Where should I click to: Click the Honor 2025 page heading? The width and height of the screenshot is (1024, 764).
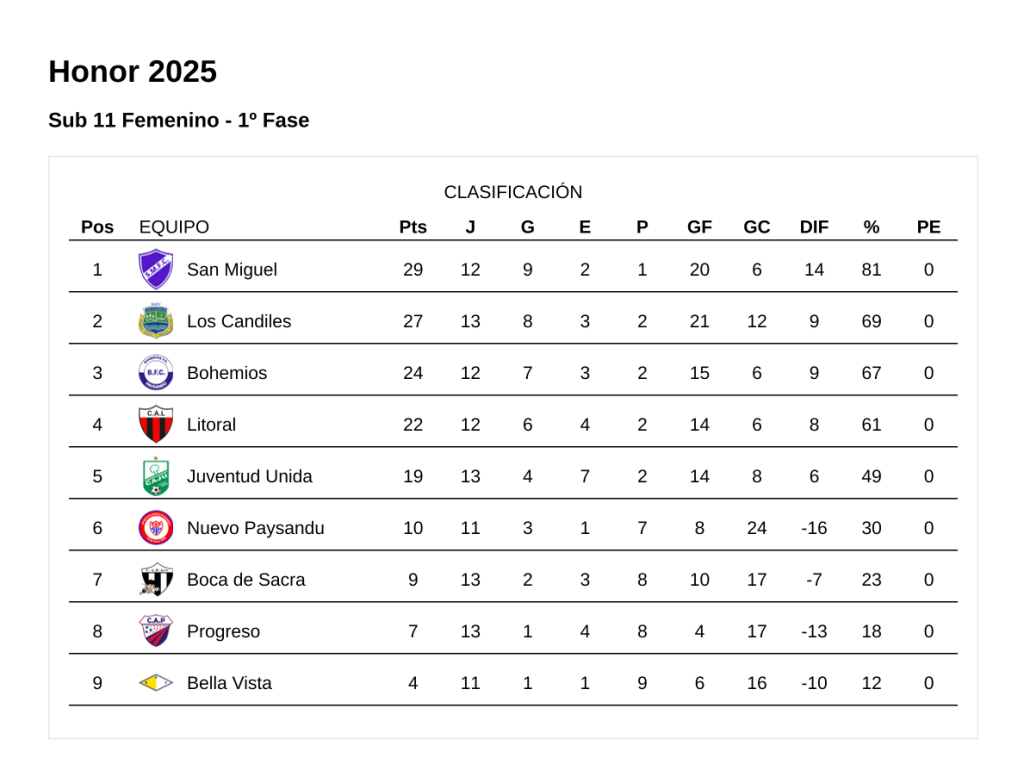pyautogui.click(x=132, y=72)
